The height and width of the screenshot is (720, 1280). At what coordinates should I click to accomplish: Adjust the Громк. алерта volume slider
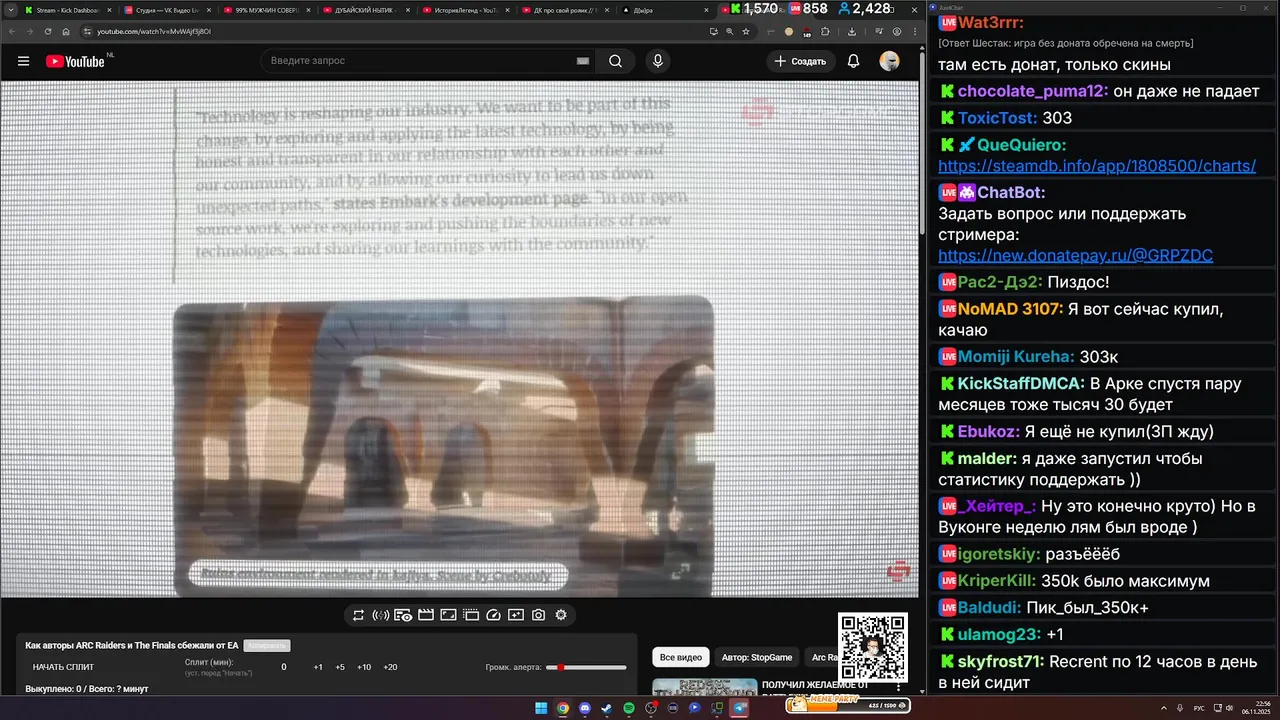click(586, 667)
